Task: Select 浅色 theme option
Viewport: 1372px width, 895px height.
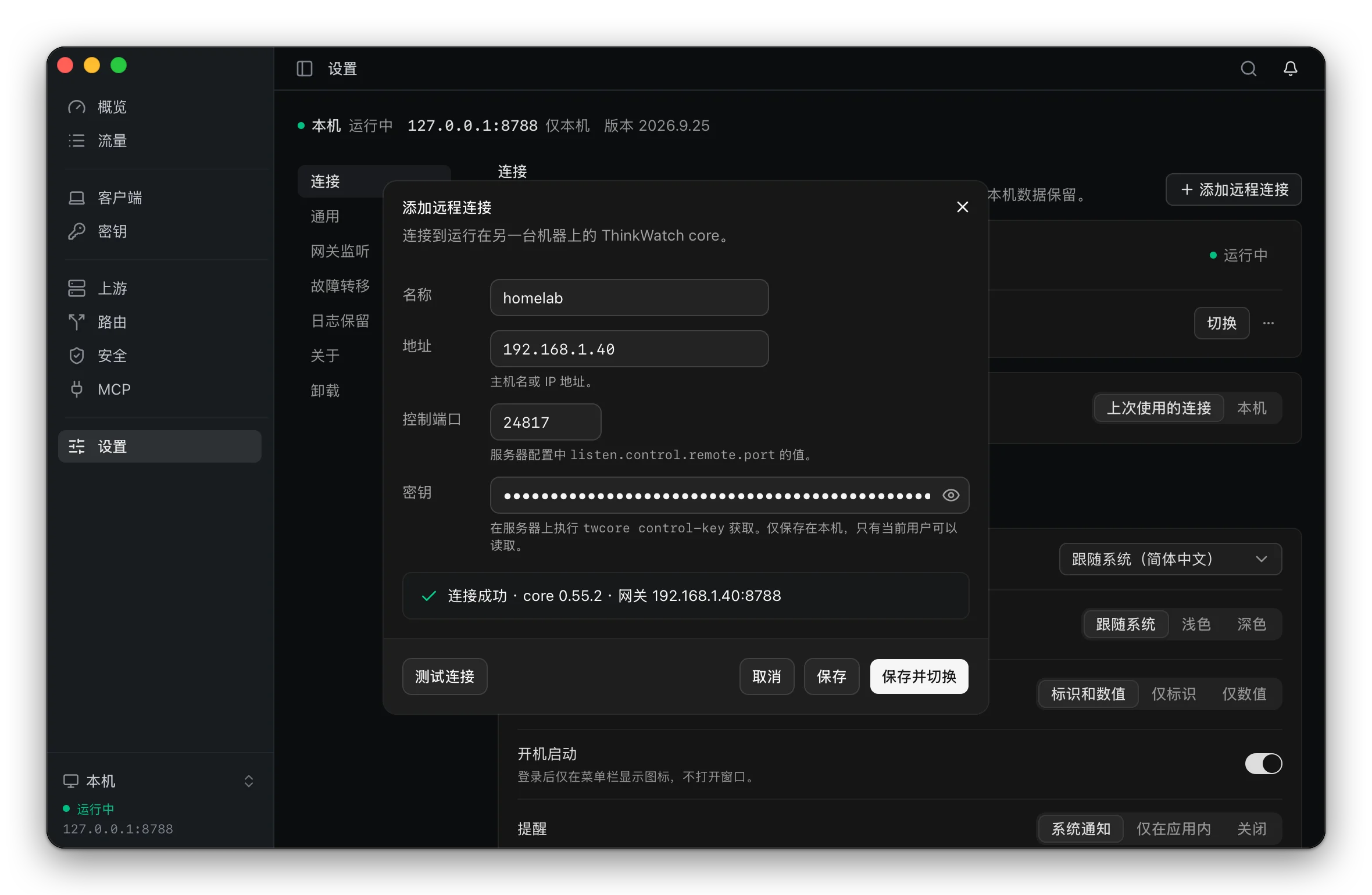Action: tap(1196, 624)
